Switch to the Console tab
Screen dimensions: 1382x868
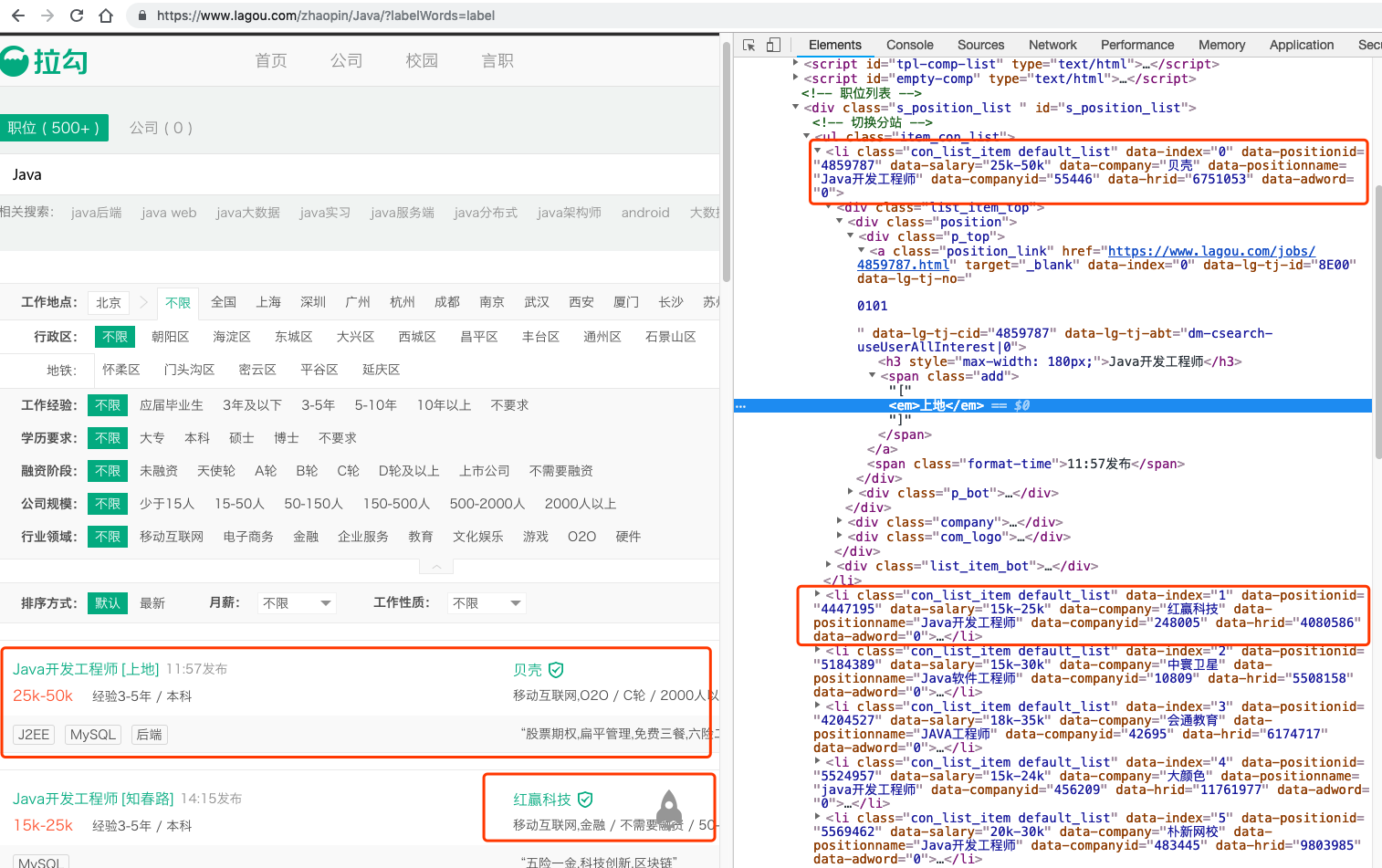point(909,45)
